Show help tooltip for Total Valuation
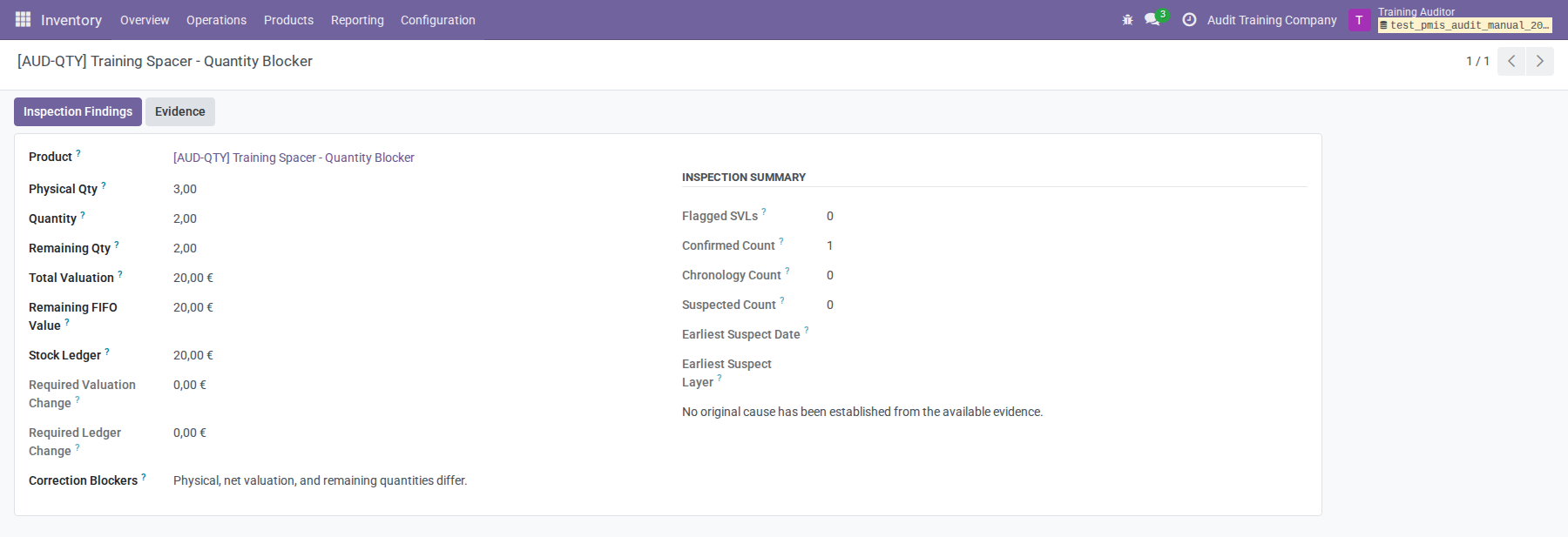This screenshot has width=1568, height=537. [120, 274]
